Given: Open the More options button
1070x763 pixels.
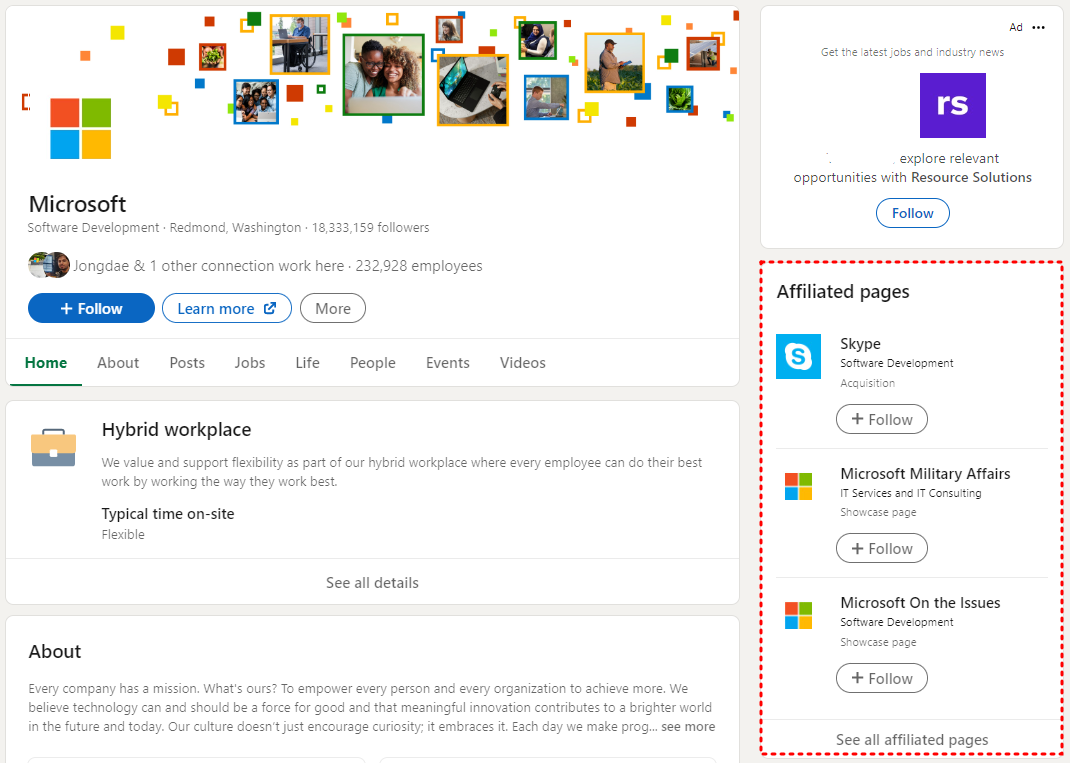Looking at the screenshot, I should (333, 308).
